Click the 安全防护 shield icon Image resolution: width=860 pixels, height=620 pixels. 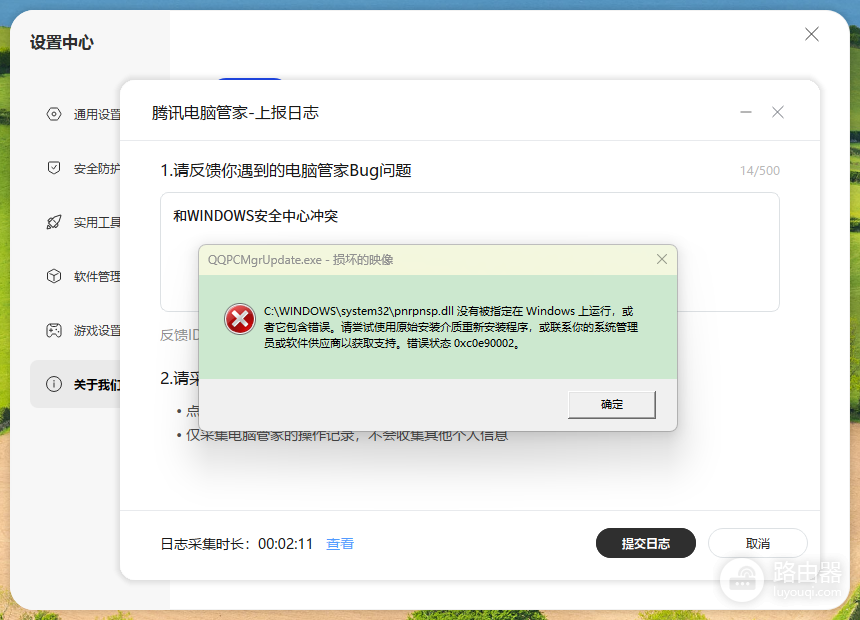pyautogui.click(x=54, y=168)
